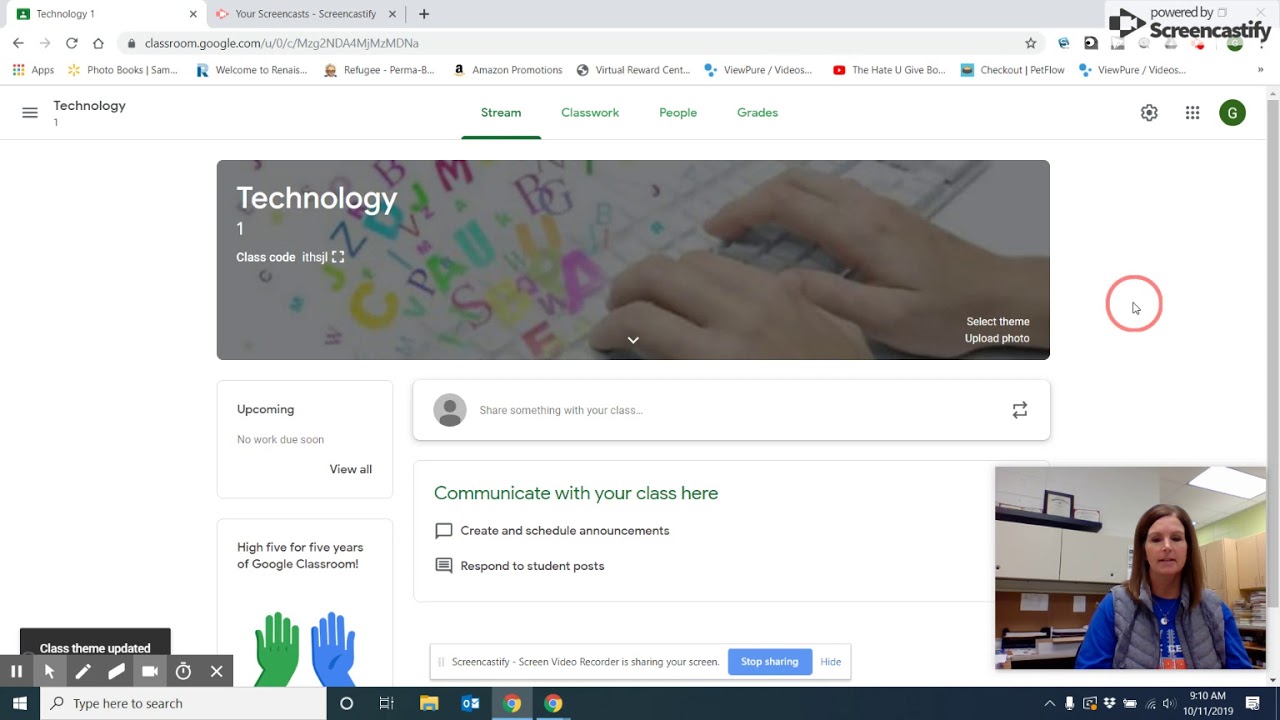This screenshot has width=1280, height=720.
Task: Click Select theme on the banner
Action: (998, 321)
